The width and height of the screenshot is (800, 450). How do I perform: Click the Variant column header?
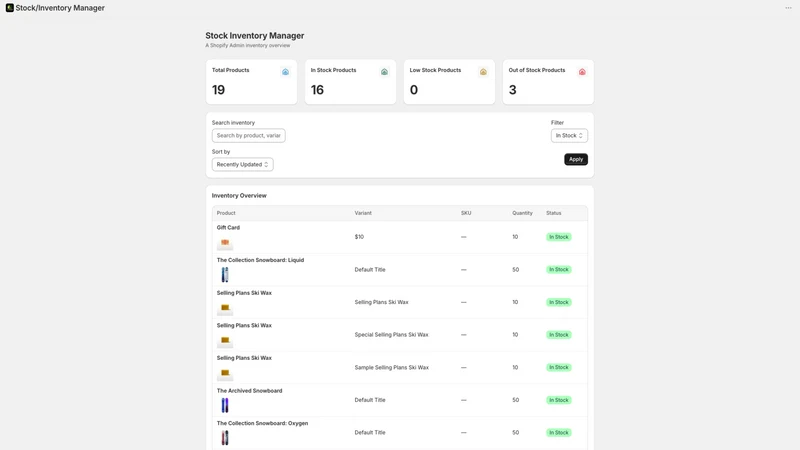(x=363, y=213)
